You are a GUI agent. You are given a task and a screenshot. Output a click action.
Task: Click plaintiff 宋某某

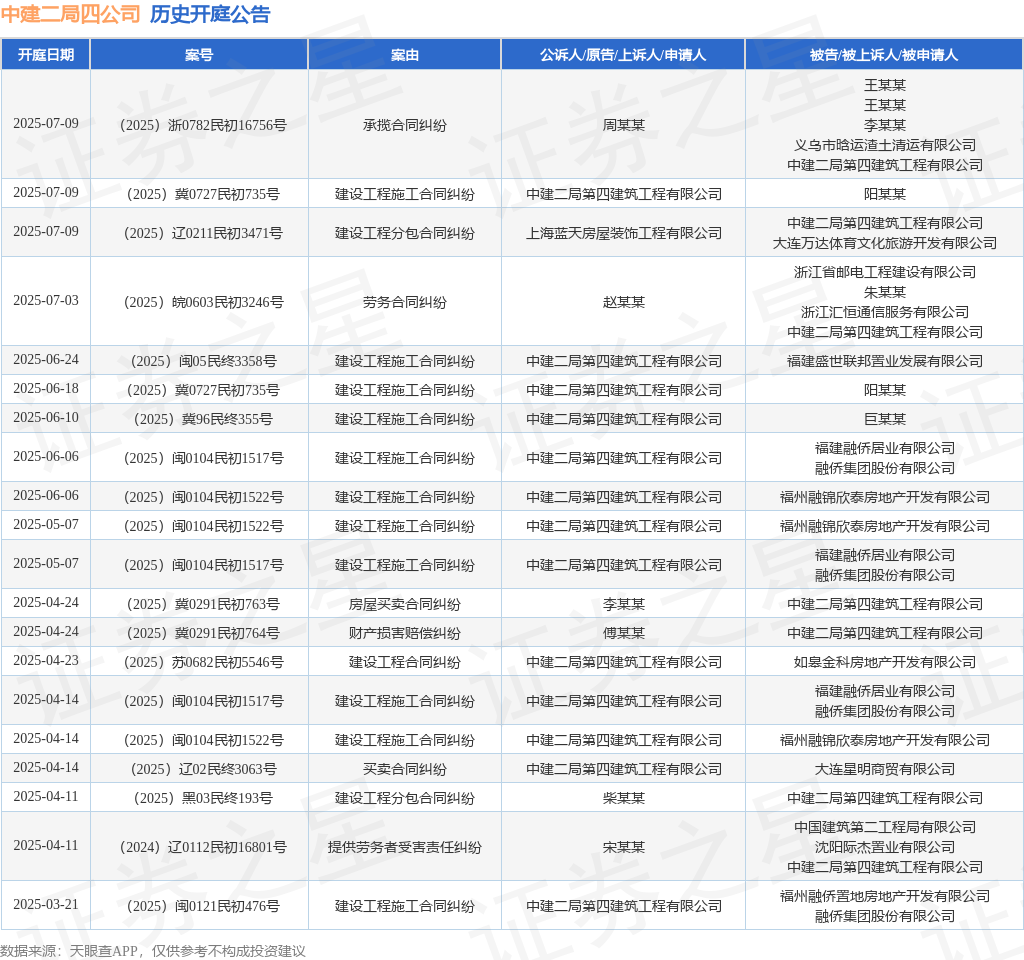[624, 847]
